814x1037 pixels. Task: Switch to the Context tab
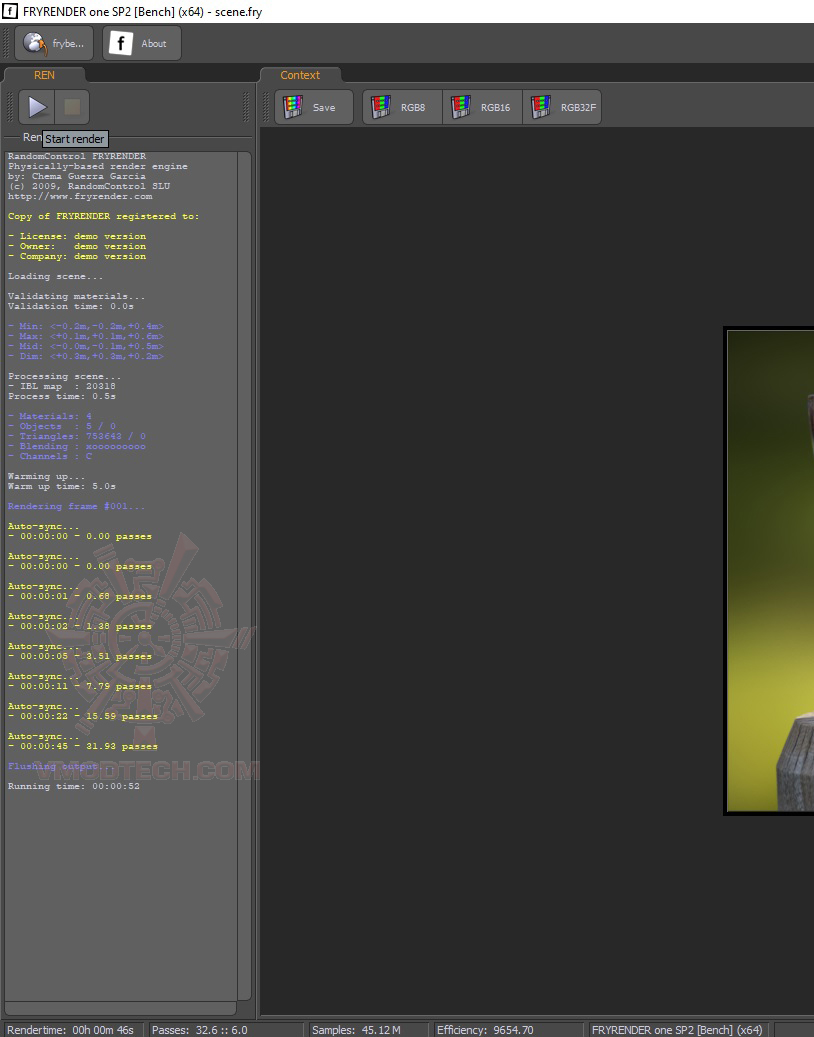coord(300,75)
